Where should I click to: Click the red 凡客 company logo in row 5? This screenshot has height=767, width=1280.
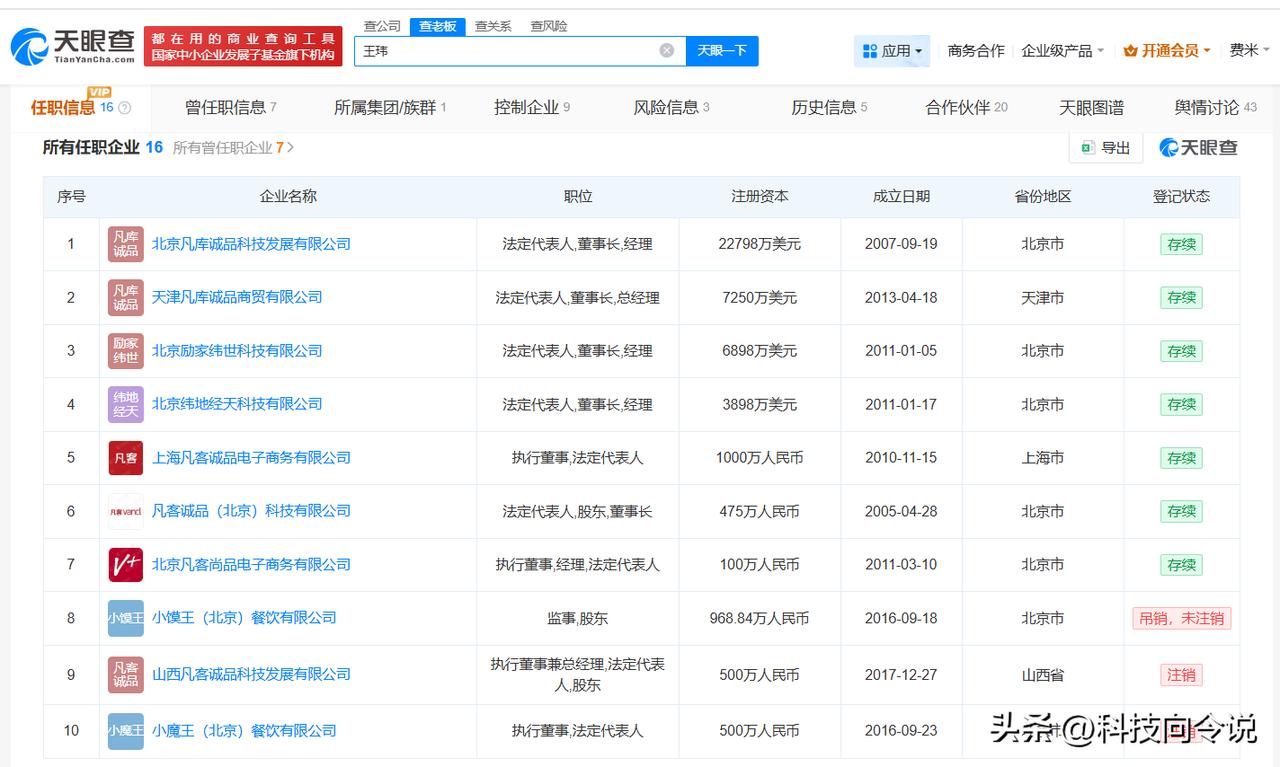[x=126, y=458]
